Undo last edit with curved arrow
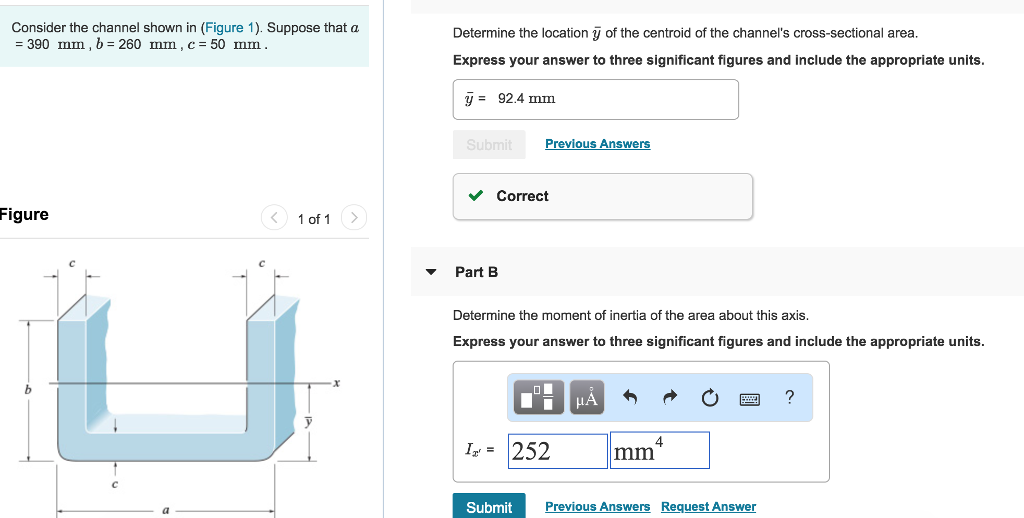 630,397
